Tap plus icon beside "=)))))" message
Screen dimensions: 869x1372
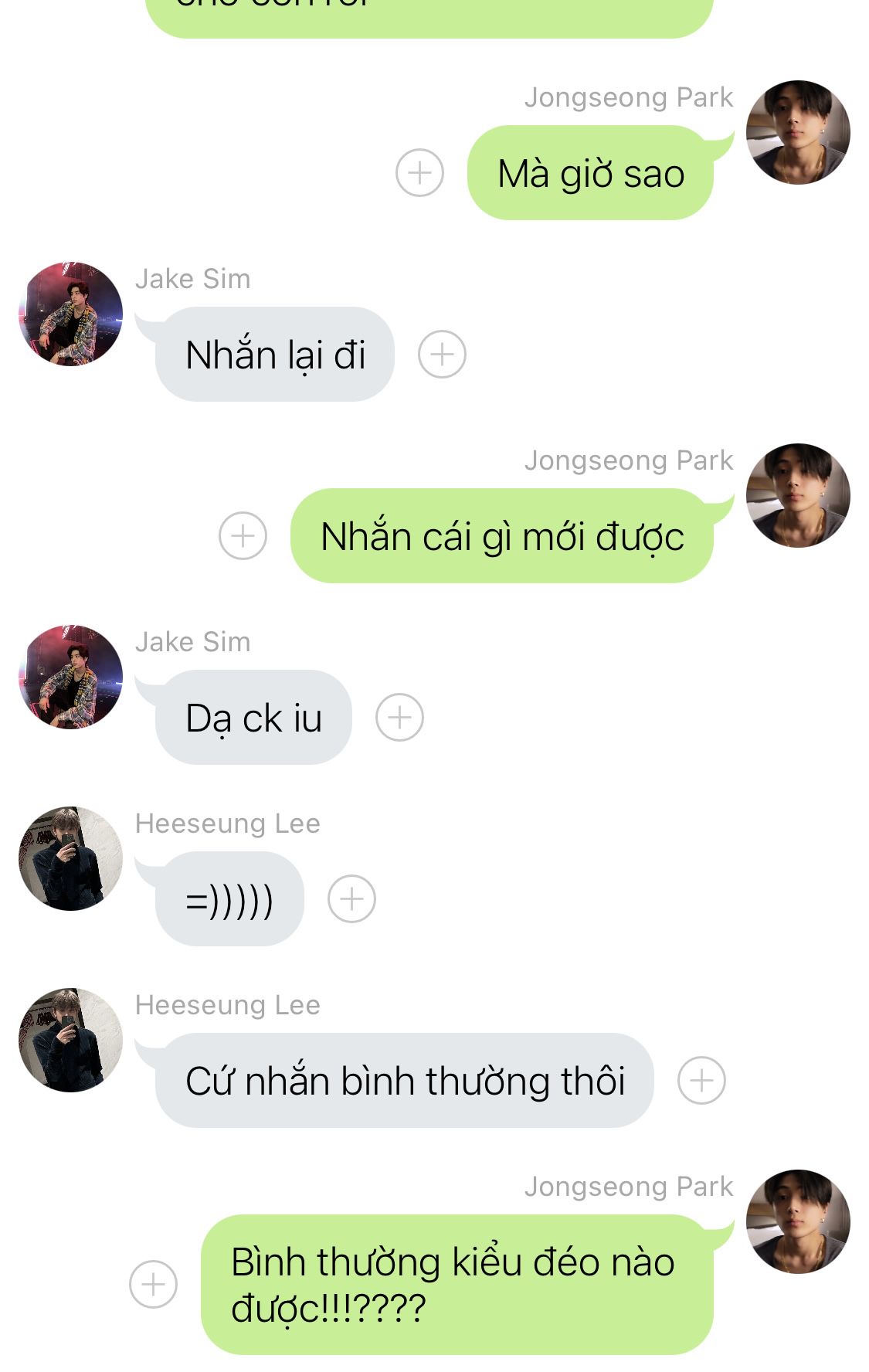click(351, 899)
